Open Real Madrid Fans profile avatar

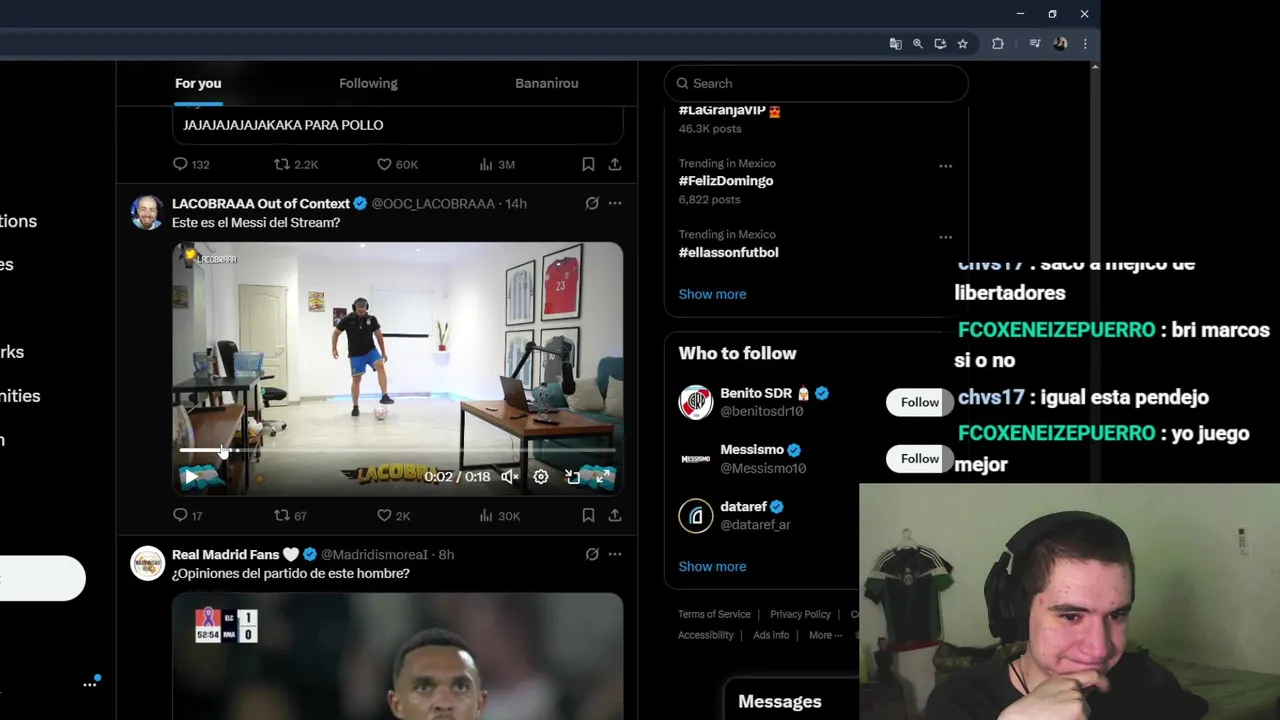pos(147,563)
